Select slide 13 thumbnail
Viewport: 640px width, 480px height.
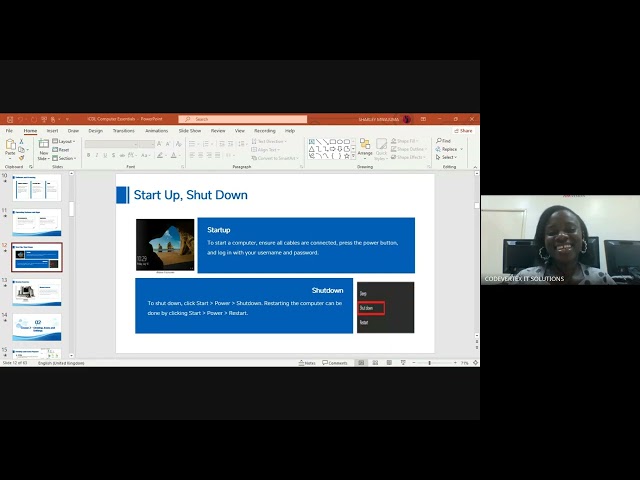click(37, 292)
